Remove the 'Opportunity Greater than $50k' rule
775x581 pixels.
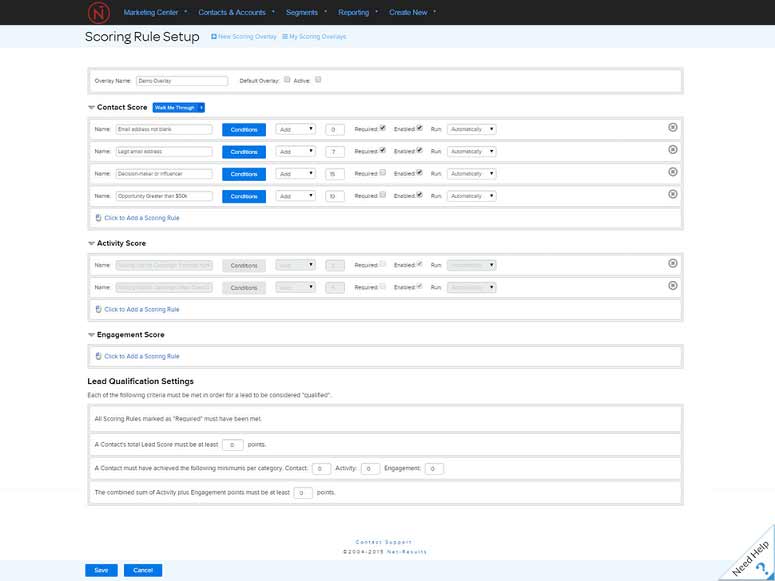(672, 195)
